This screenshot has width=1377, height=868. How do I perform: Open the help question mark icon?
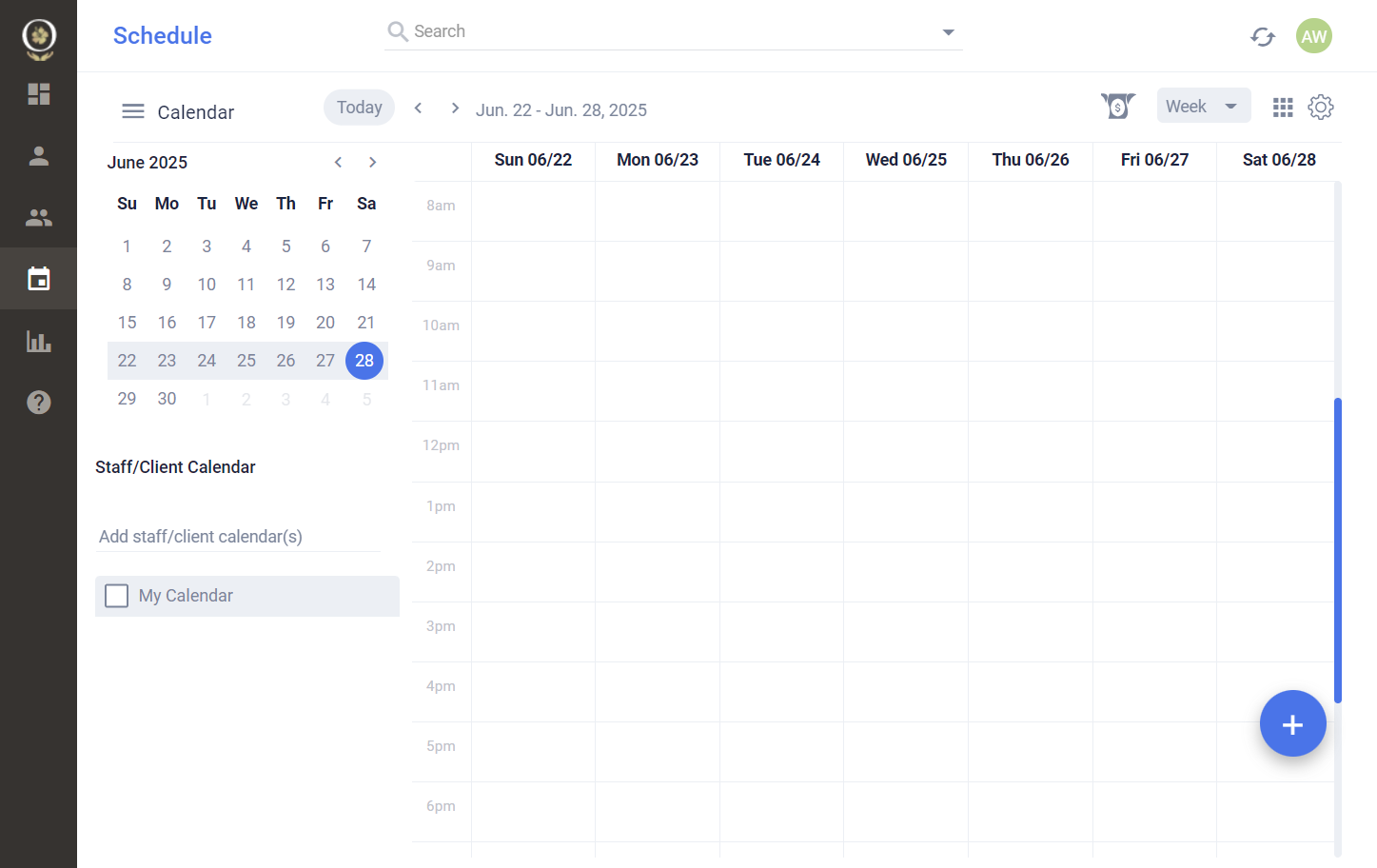pyautogui.click(x=38, y=403)
